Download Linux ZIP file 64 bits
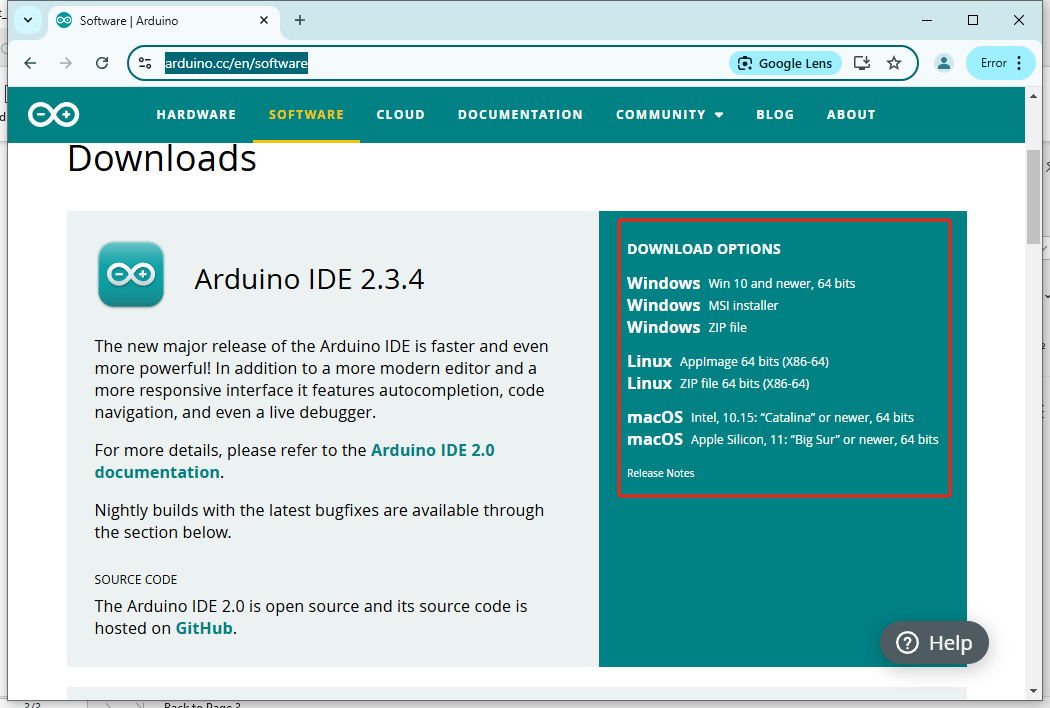Image resolution: width=1050 pixels, height=708 pixels. coord(718,384)
